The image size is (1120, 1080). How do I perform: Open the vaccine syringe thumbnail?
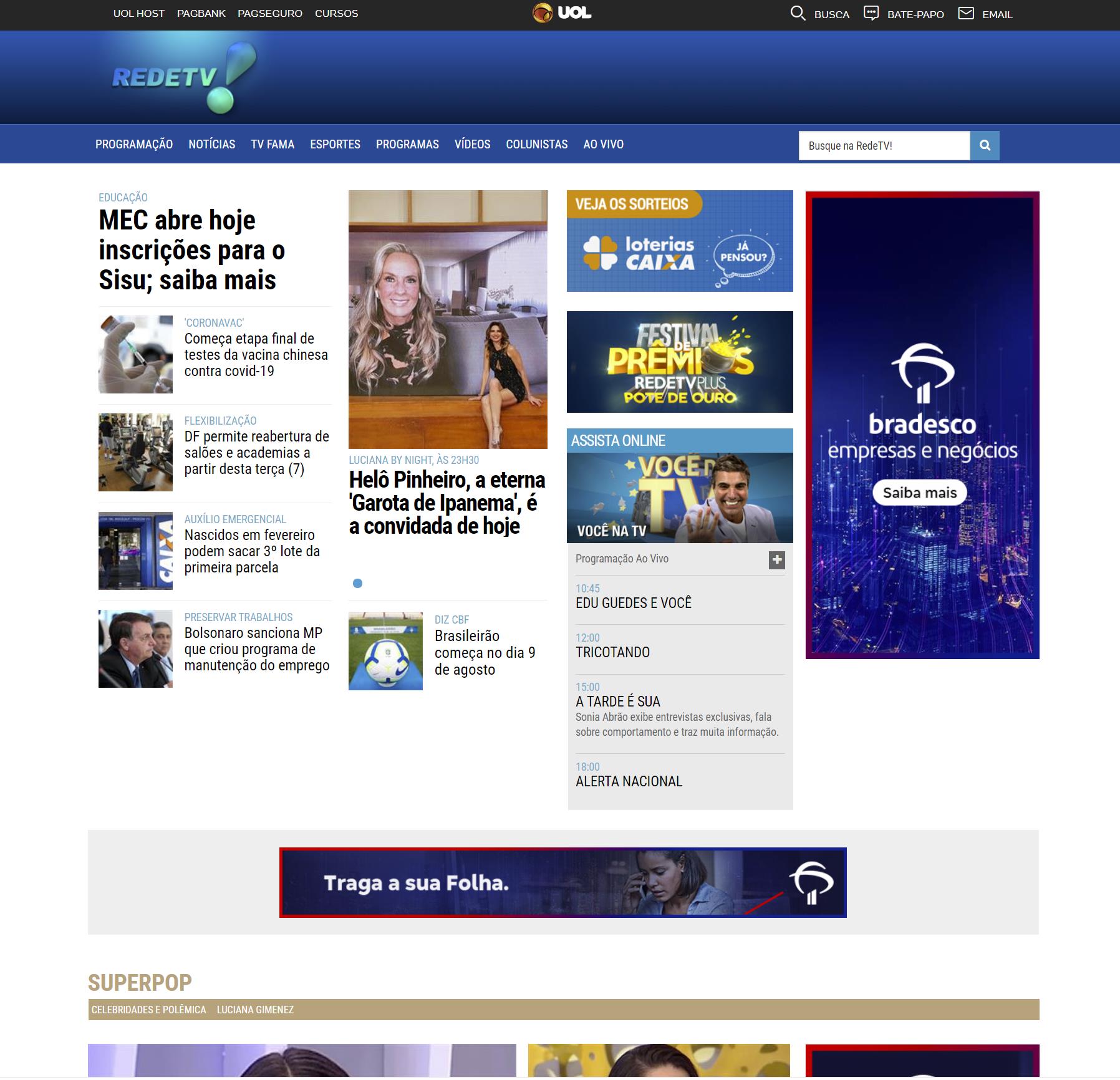pyautogui.click(x=135, y=354)
